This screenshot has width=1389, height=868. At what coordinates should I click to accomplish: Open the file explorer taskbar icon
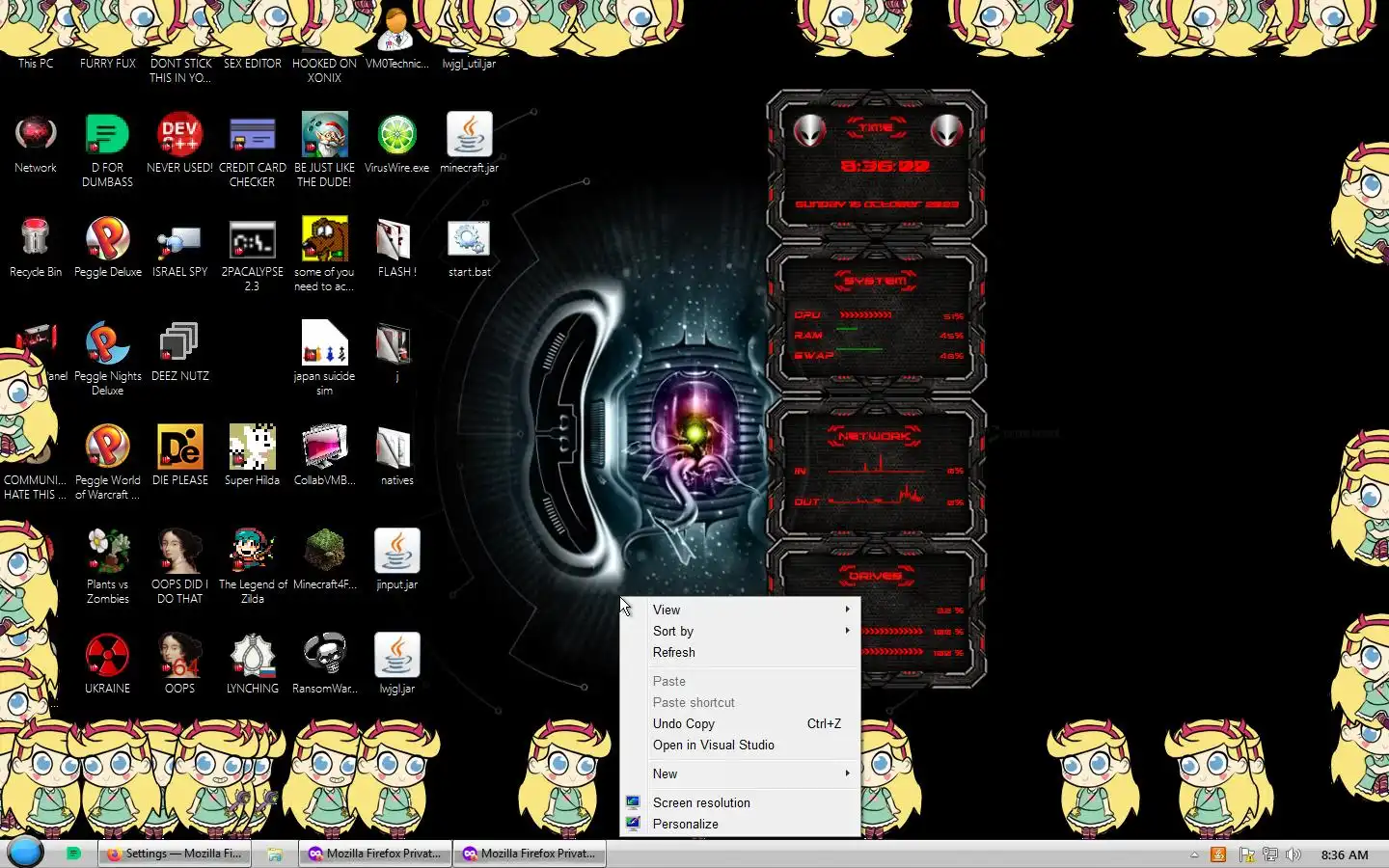tap(275, 854)
